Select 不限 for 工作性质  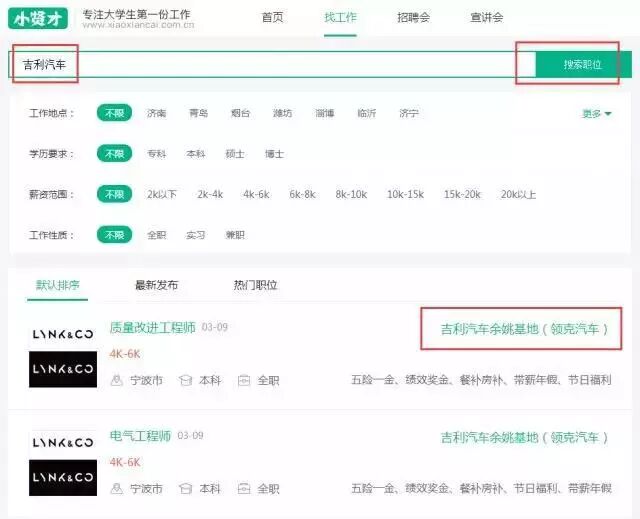114,235
